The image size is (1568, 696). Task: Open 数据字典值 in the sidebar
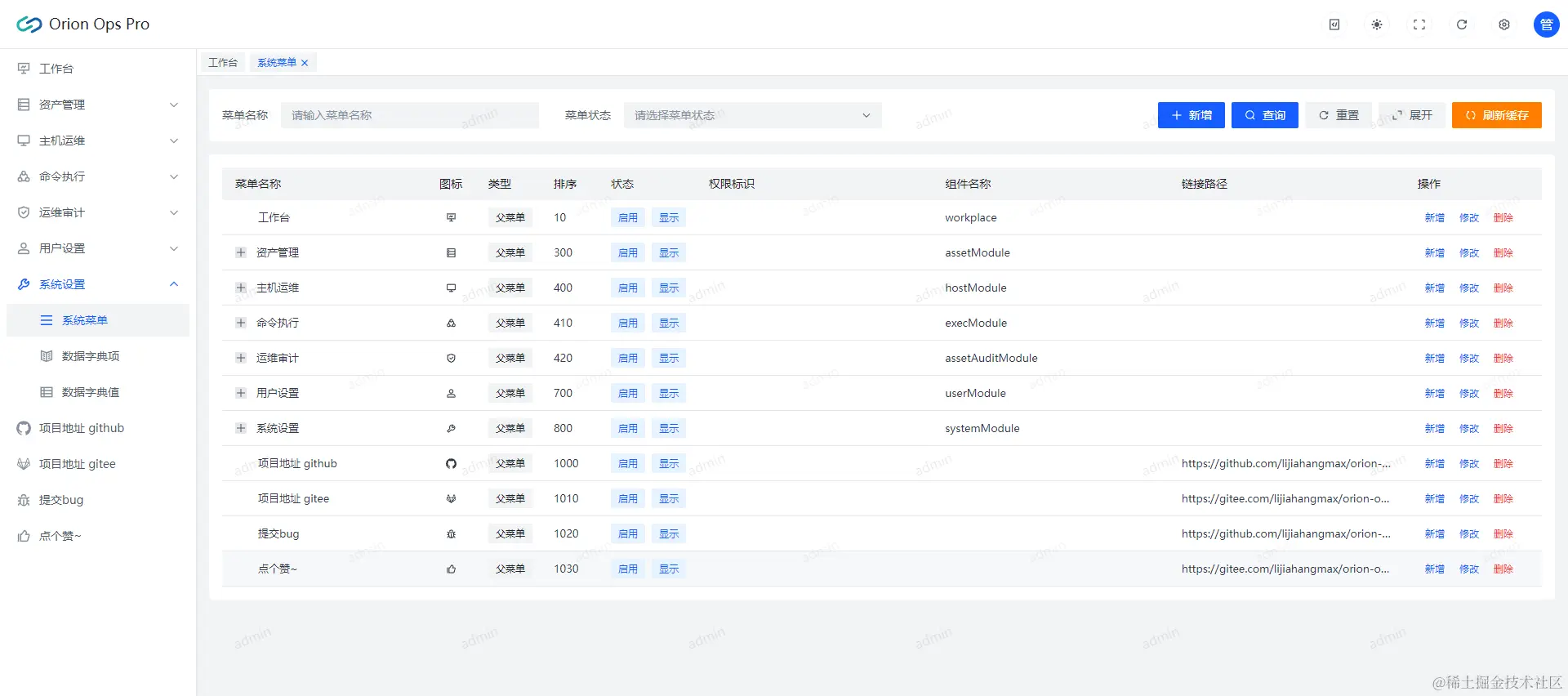98,392
